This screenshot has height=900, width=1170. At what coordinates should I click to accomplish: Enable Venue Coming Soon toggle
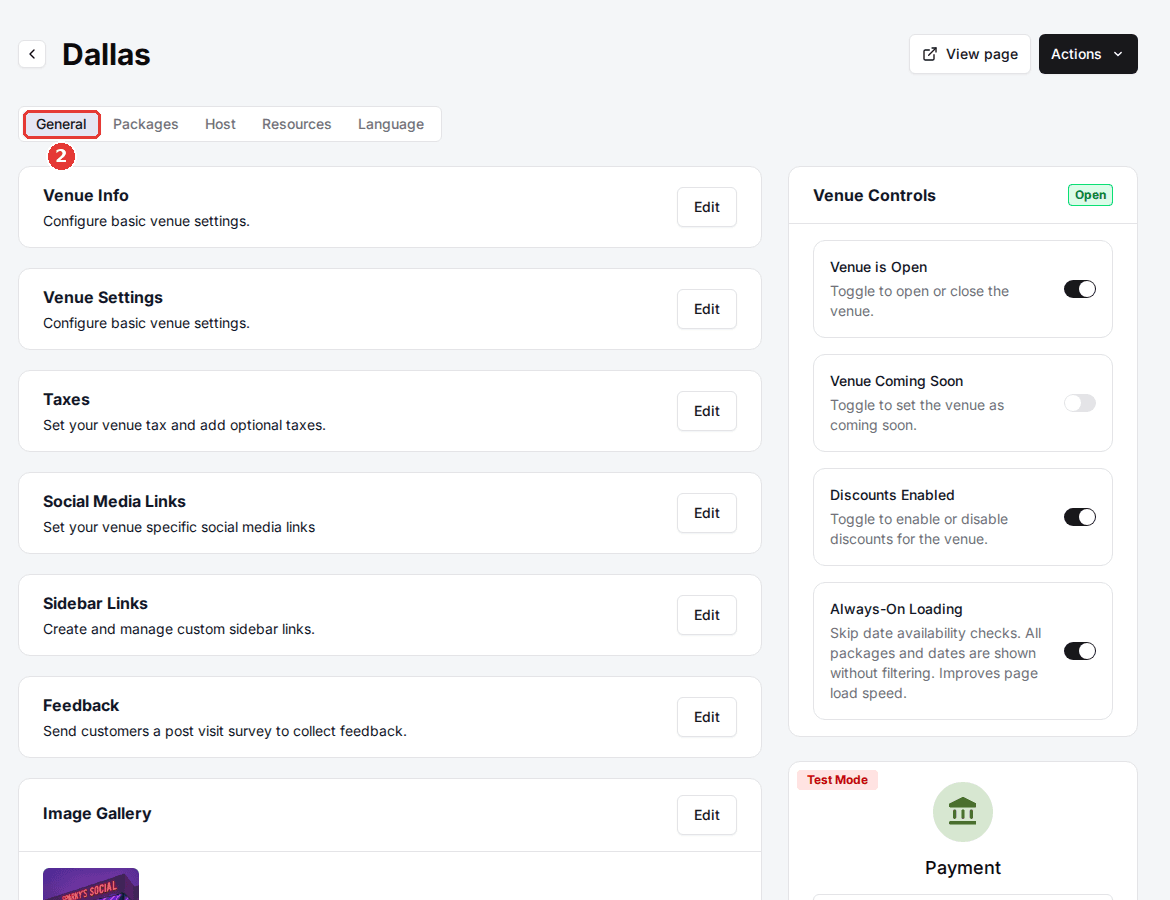[1080, 403]
